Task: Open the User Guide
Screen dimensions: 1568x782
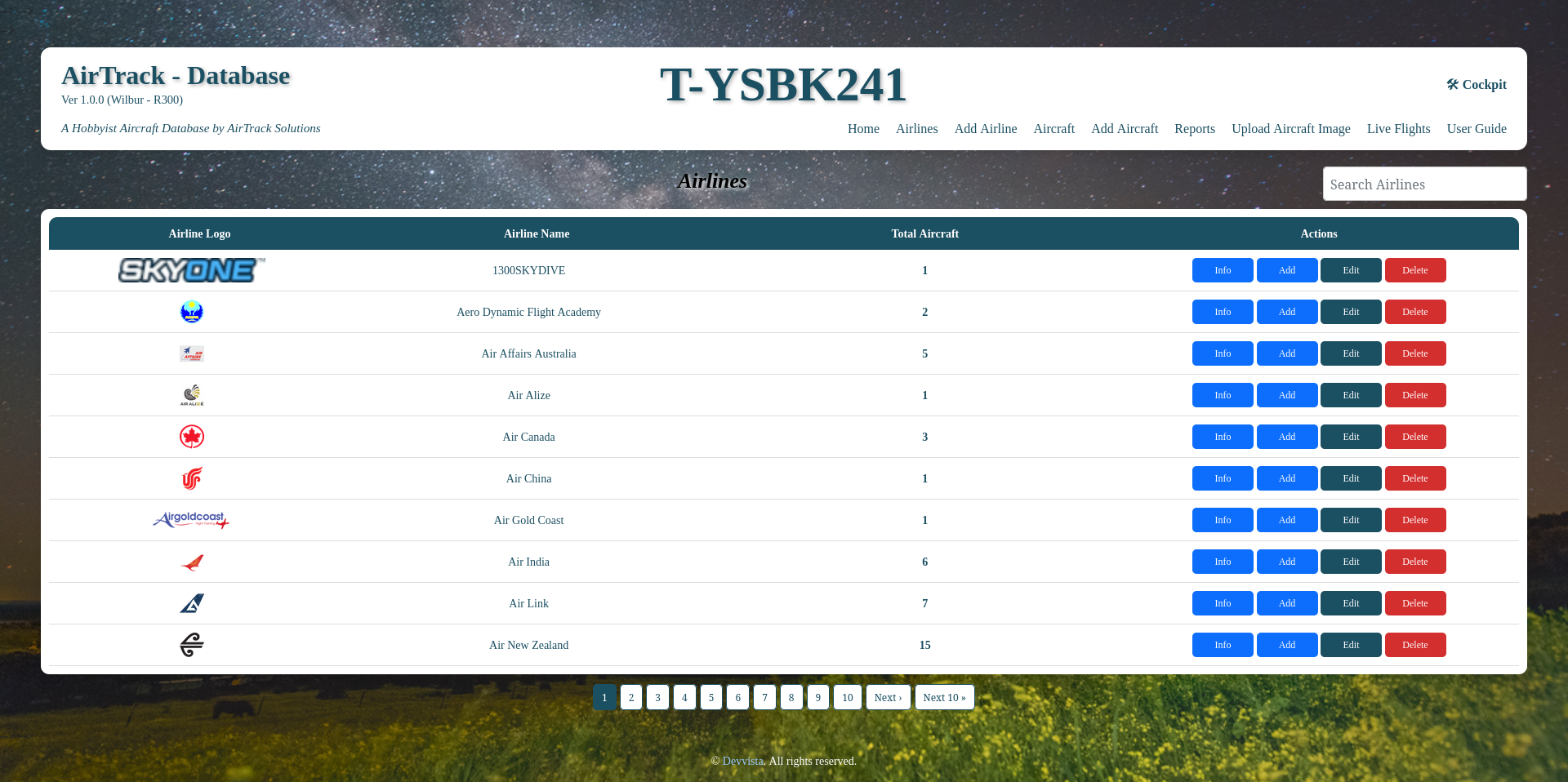Action: (1477, 129)
